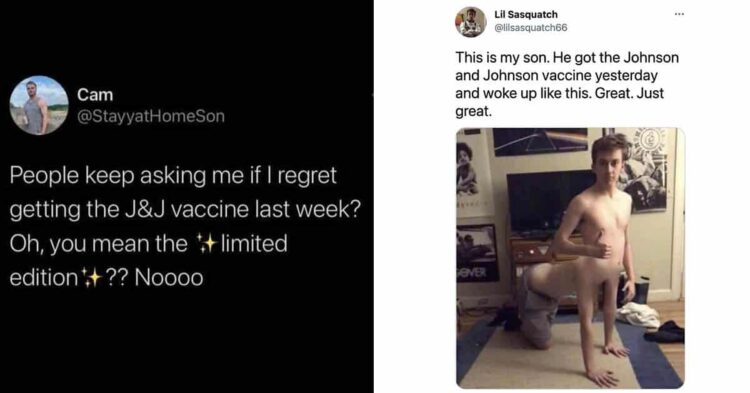750x393 pixels.
Task: Click the word "Noooo" in Cam's tweet
Action: [169, 278]
